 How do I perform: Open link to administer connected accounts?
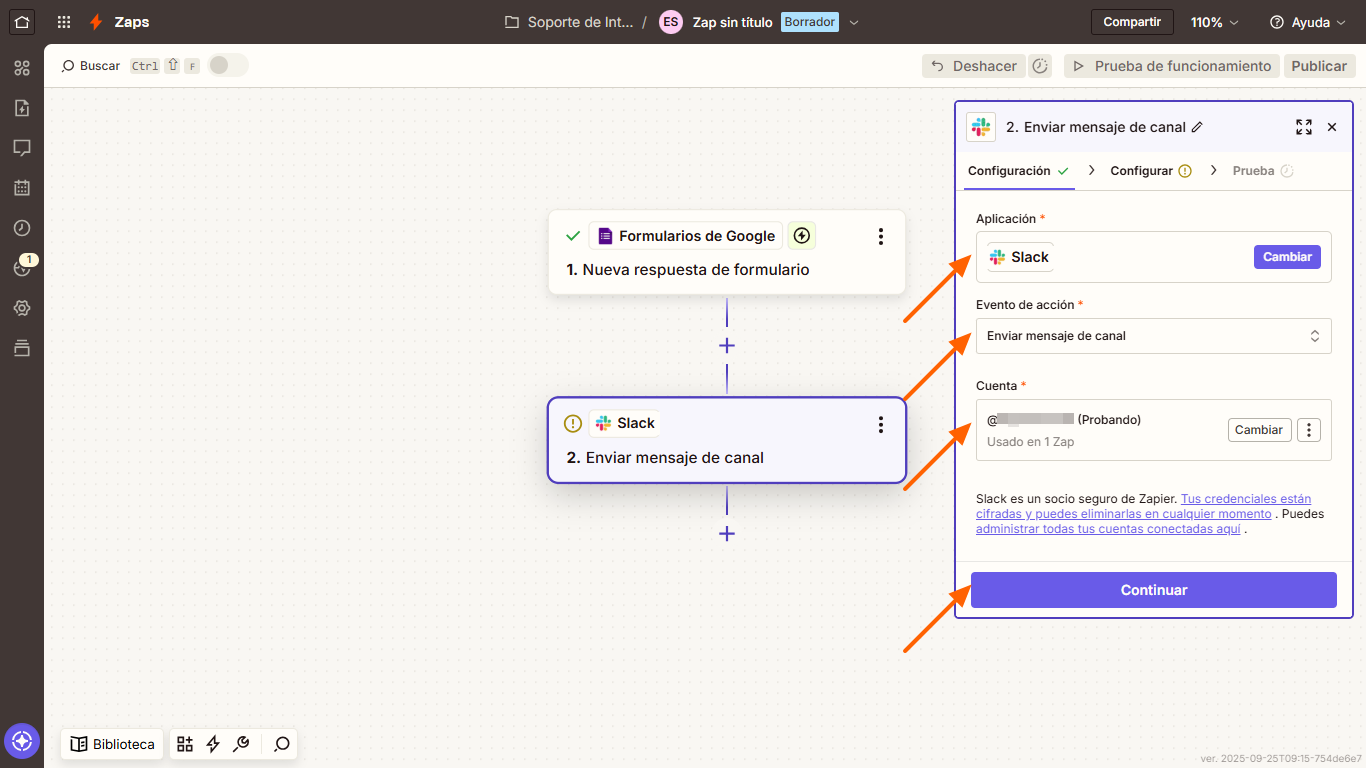[1106, 528]
